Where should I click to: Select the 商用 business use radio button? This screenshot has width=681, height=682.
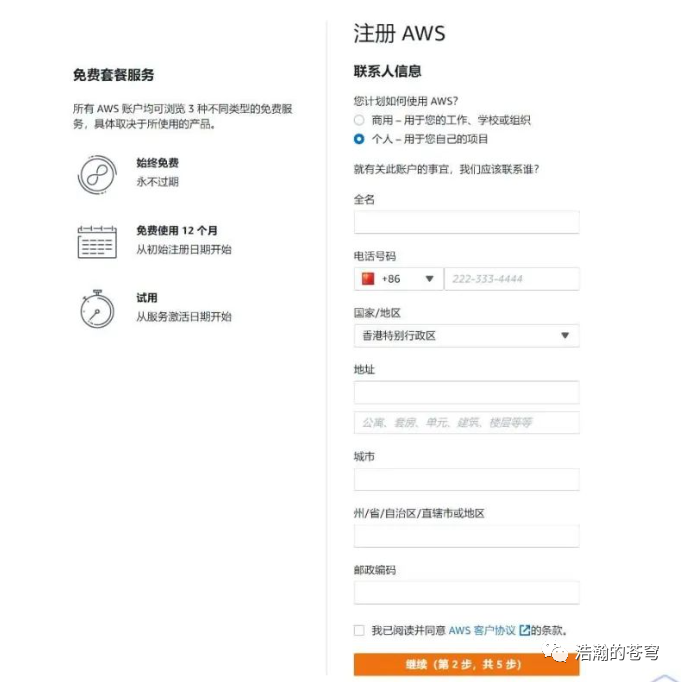(x=359, y=120)
